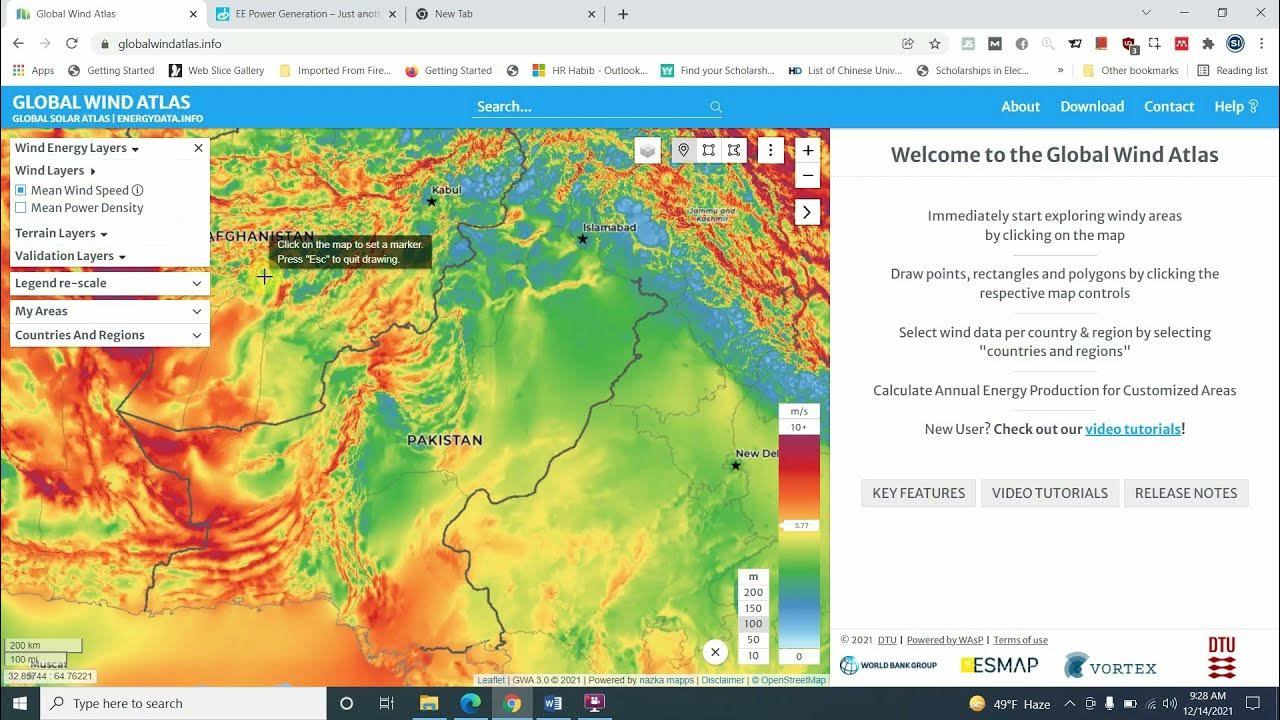Image resolution: width=1280 pixels, height=720 pixels.
Task: Open the Contact menu item
Action: 1169,106
